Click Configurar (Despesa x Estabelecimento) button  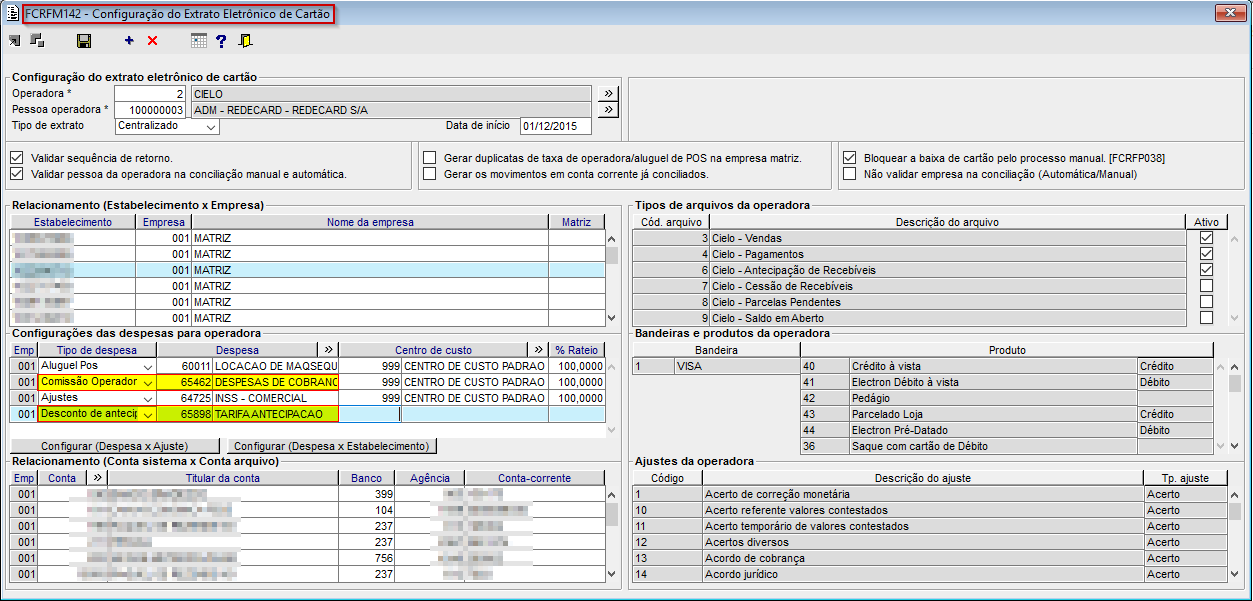[x=333, y=446]
